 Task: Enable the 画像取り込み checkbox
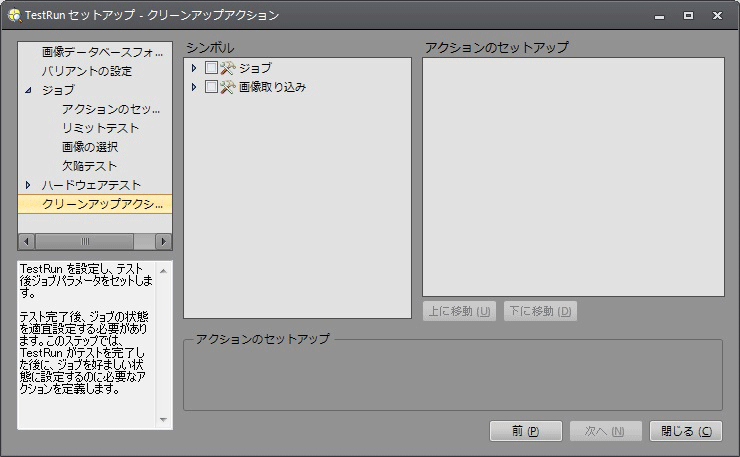tap(211, 87)
